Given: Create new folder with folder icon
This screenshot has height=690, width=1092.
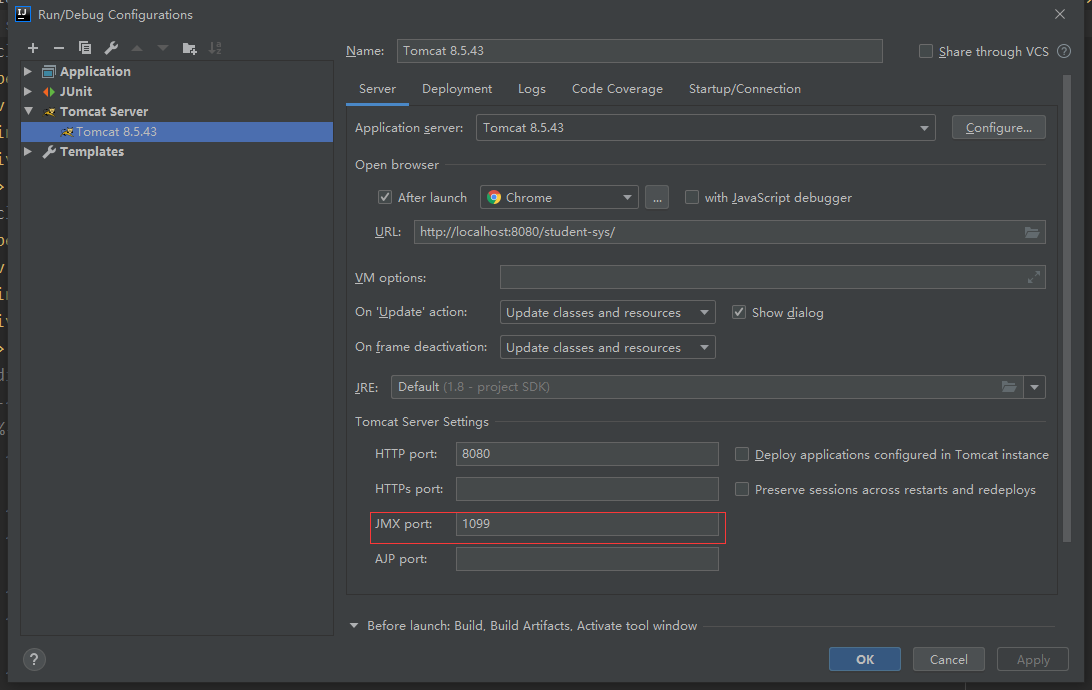Looking at the screenshot, I should 189,48.
